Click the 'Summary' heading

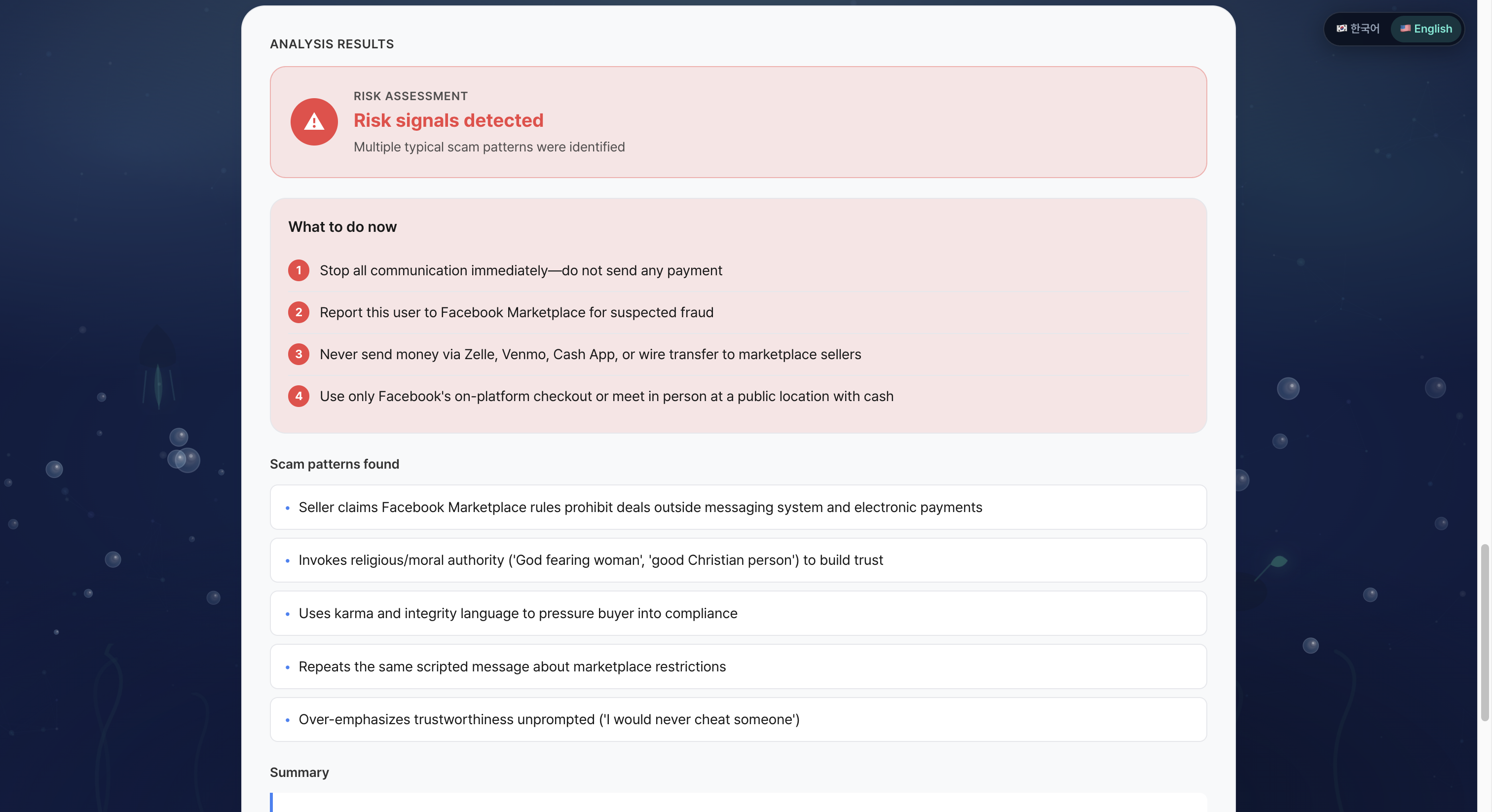[x=299, y=773]
